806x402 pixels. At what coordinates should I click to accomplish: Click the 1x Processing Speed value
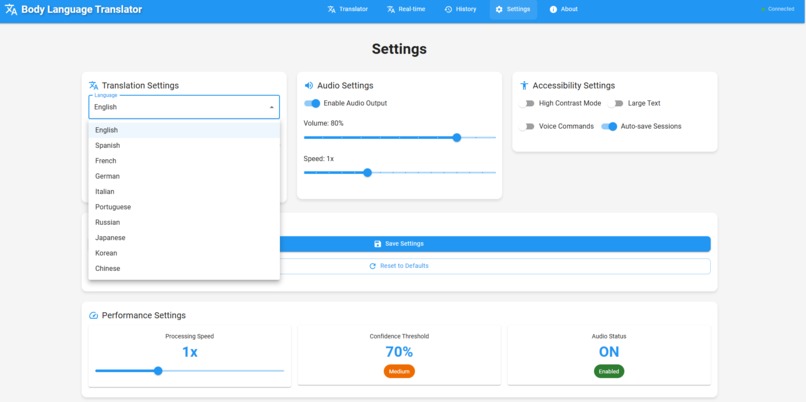[x=190, y=352]
